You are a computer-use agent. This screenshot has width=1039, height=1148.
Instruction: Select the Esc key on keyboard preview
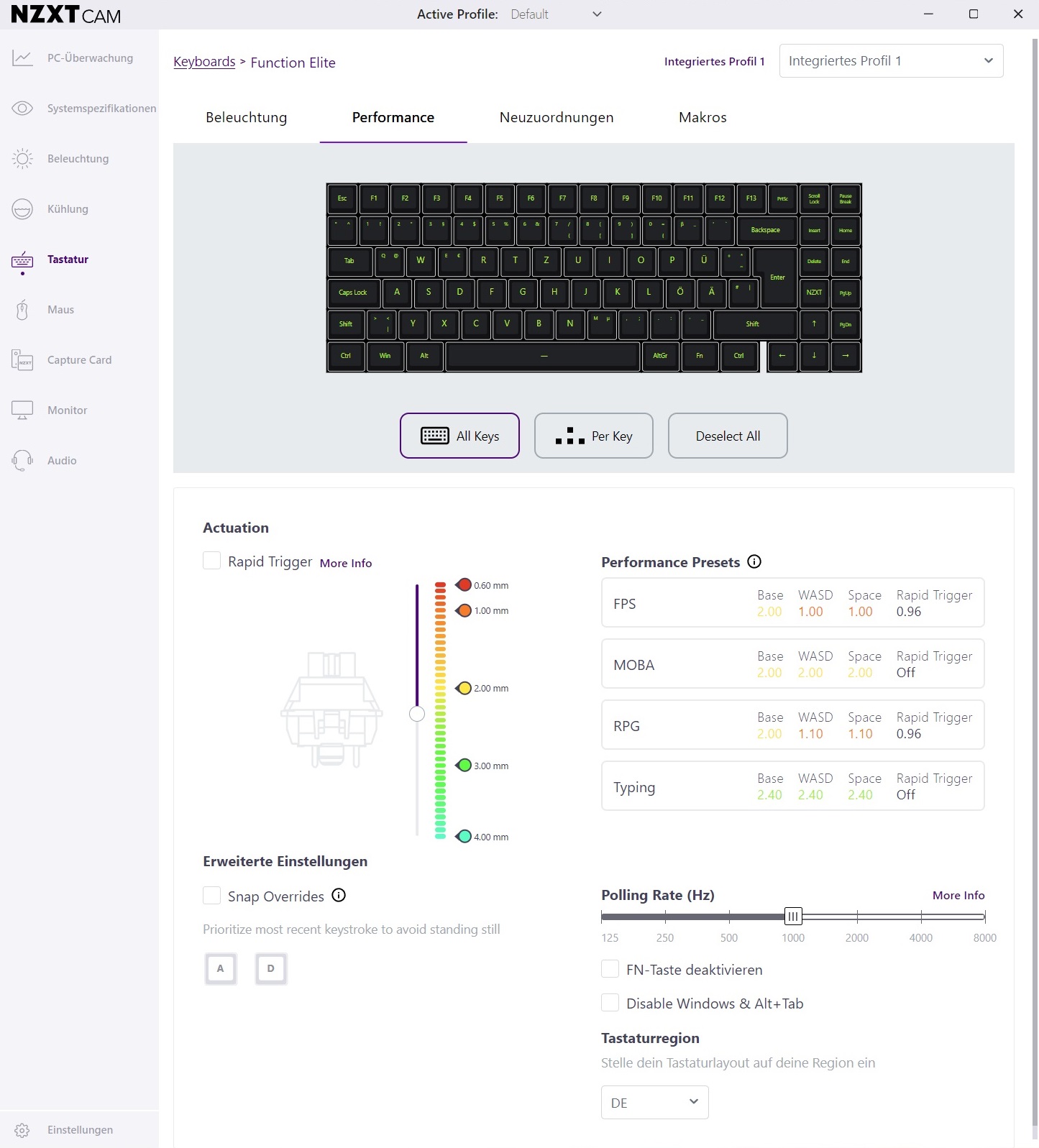(x=342, y=198)
